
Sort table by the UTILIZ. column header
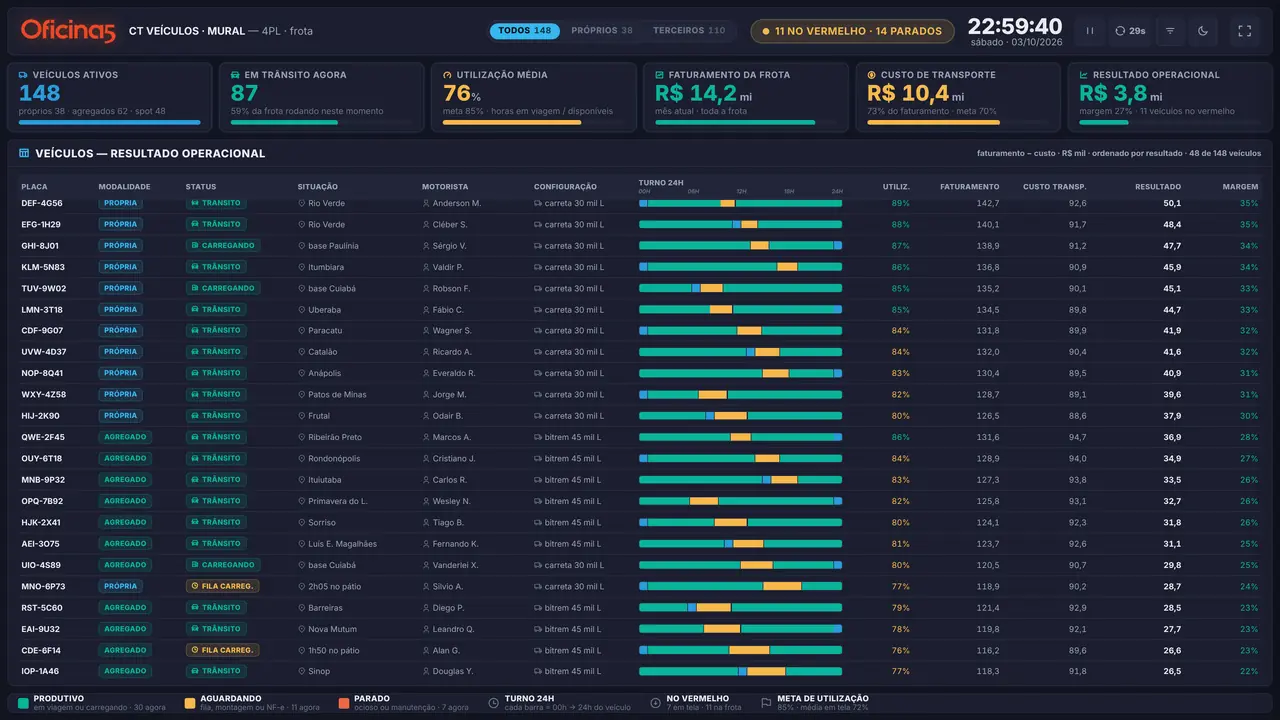896,187
